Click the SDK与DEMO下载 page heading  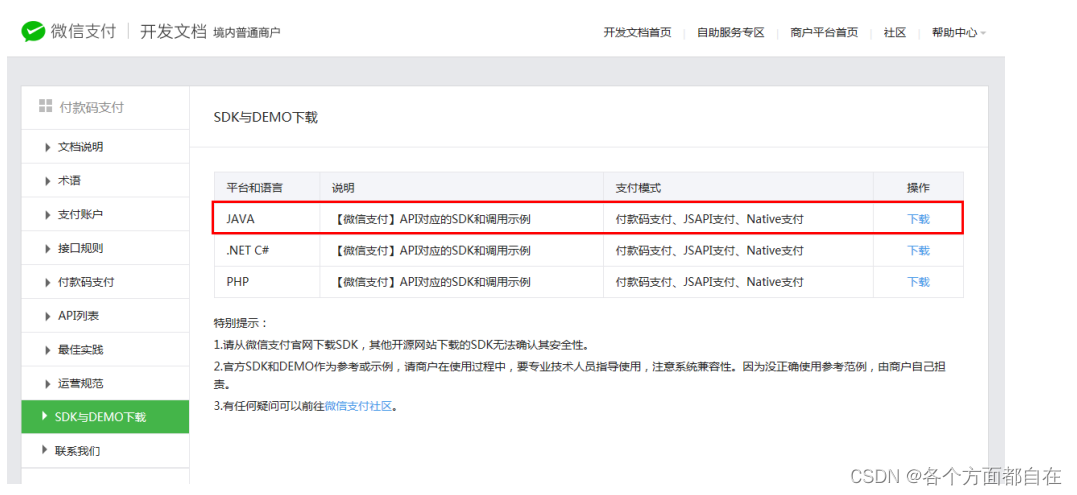pyautogui.click(x=266, y=117)
